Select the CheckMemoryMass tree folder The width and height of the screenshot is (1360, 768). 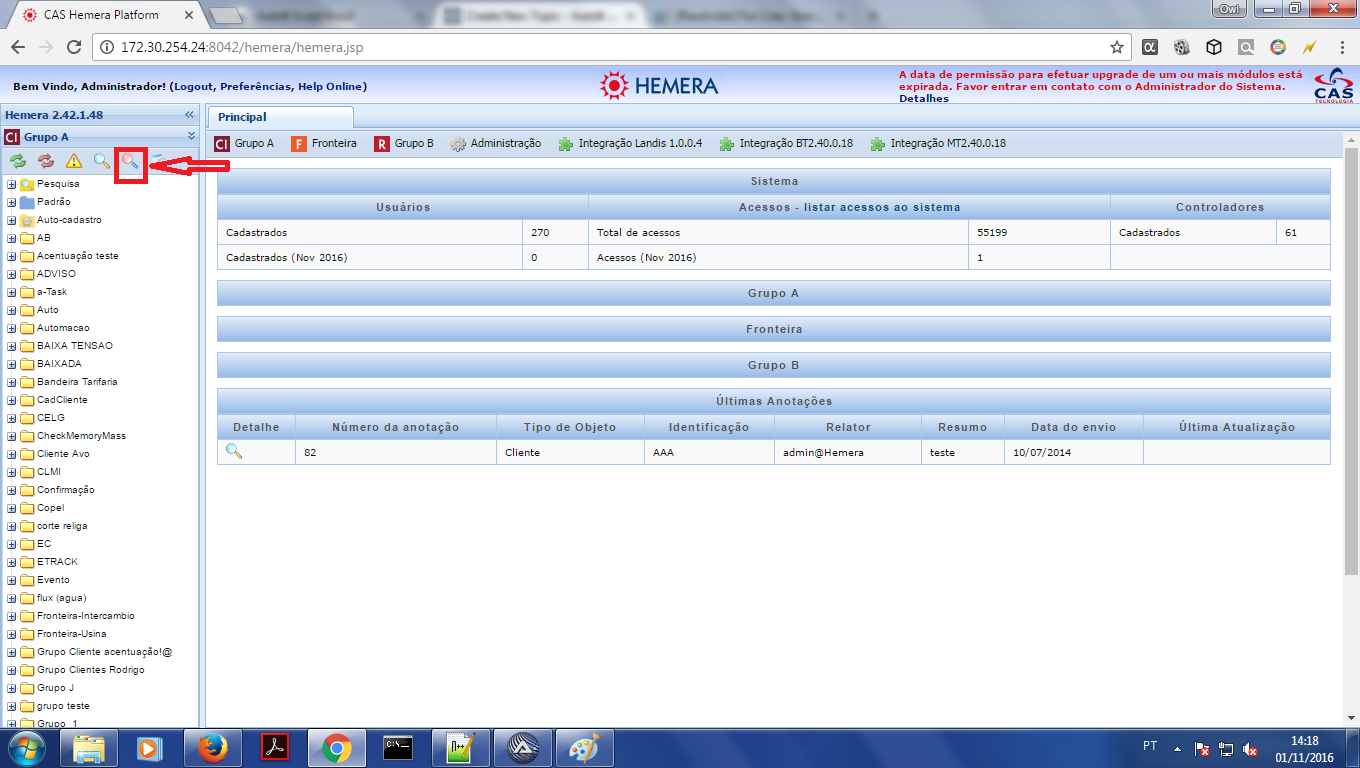click(x=81, y=436)
